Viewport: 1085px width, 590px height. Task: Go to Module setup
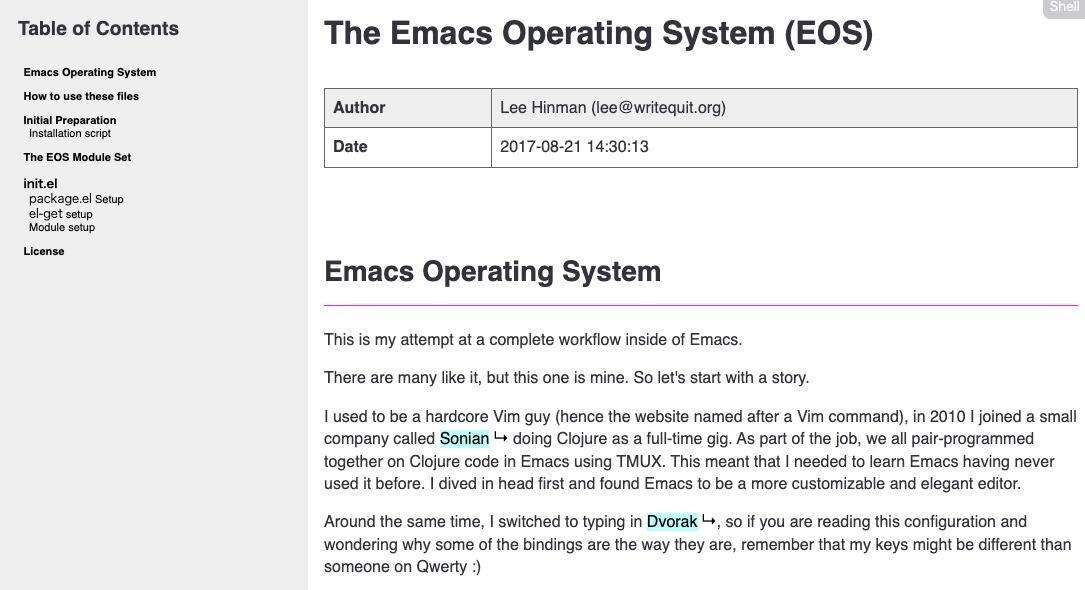(61, 227)
